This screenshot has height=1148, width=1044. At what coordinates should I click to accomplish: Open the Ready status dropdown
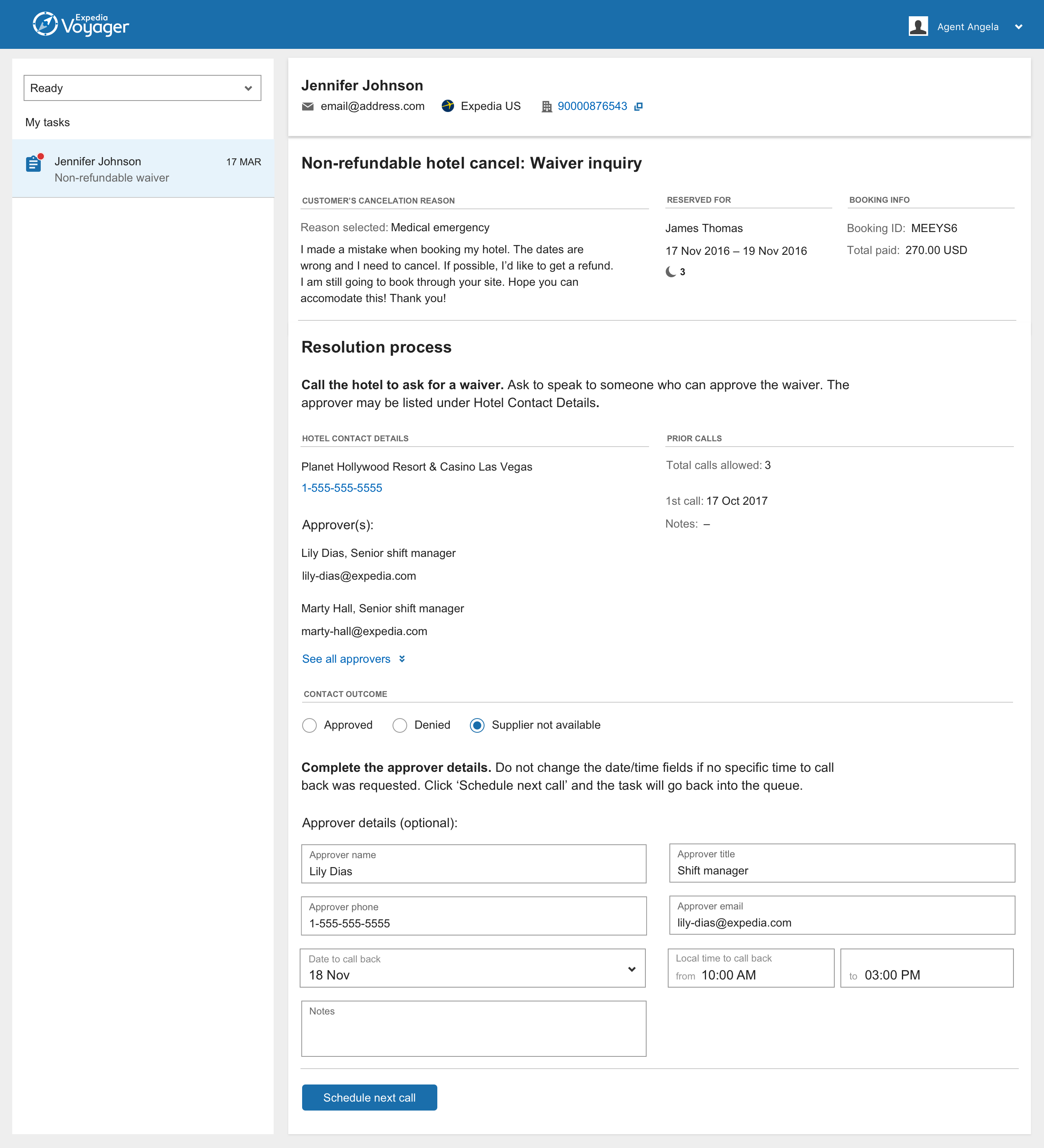click(x=143, y=88)
